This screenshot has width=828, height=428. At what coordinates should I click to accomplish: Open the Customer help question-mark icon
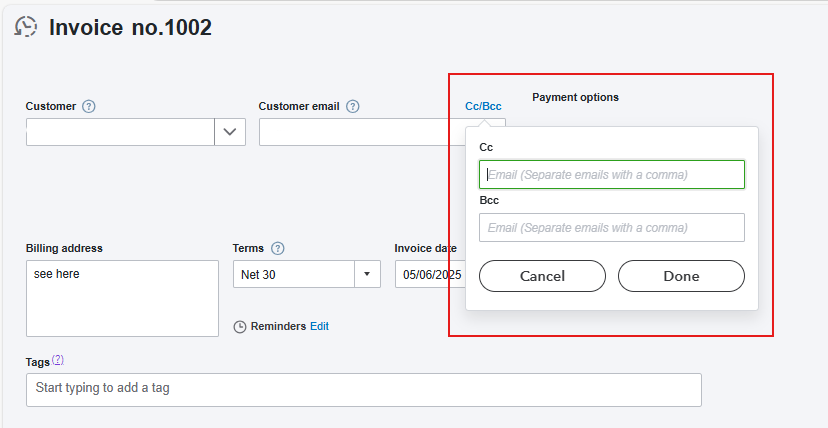tap(89, 107)
